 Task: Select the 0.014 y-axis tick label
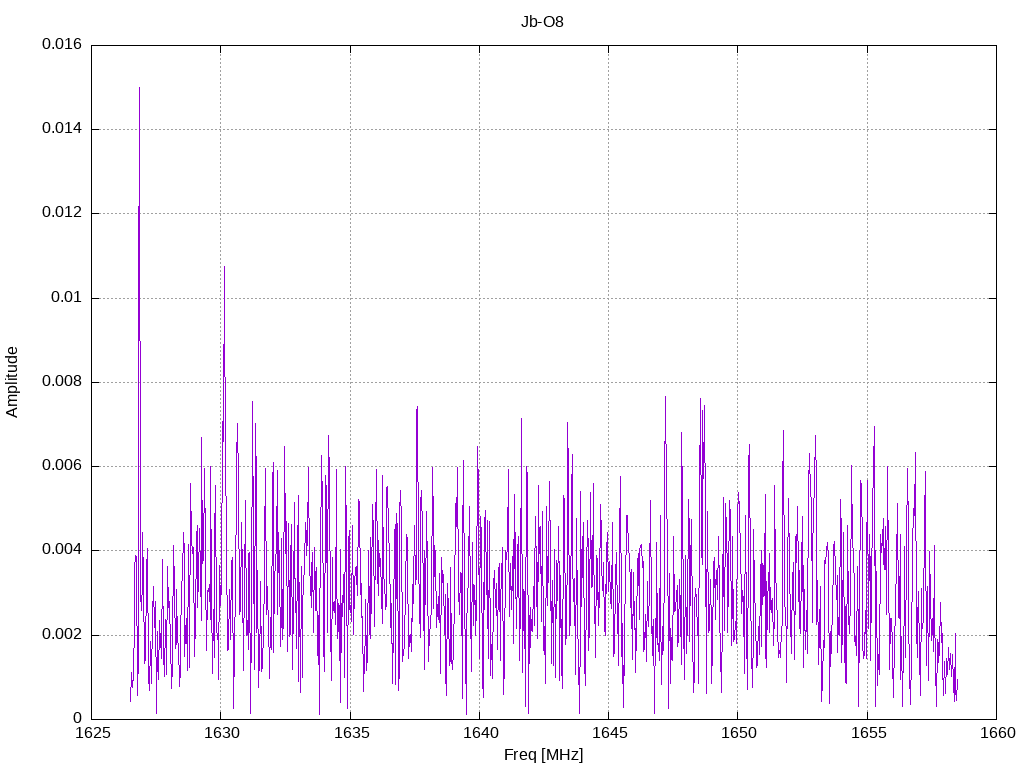tap(61, 129)
